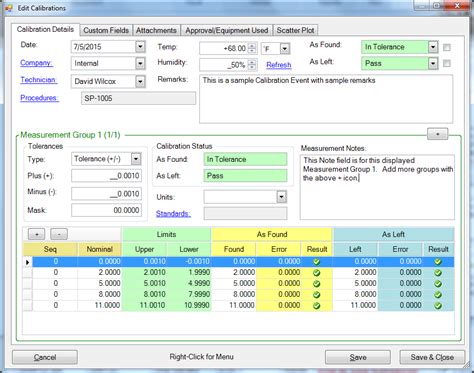Click As Left result checkmark for nominal 8.0000
Image resolution: width=474 pixels, height=373 pixels.
click(438, 295)
